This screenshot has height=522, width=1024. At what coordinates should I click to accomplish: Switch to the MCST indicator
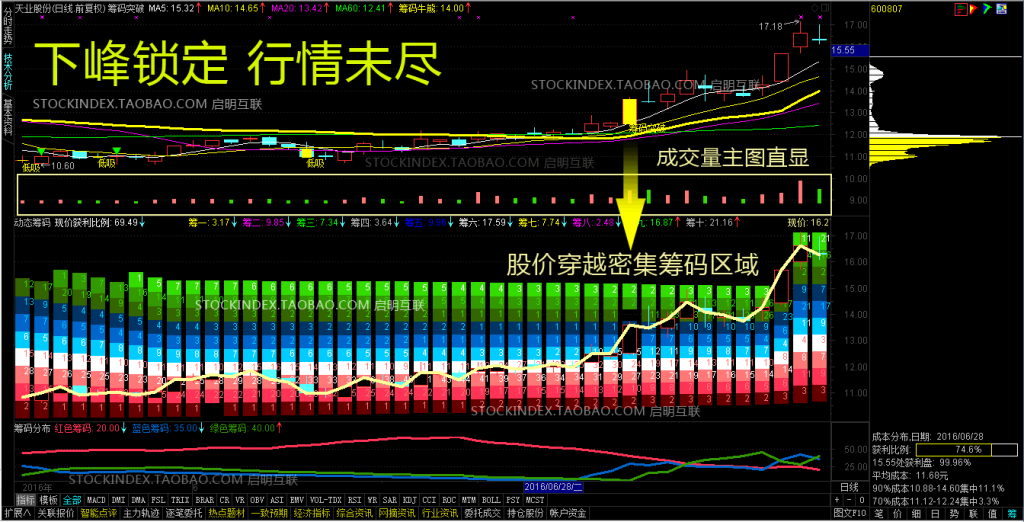[535, 500]
